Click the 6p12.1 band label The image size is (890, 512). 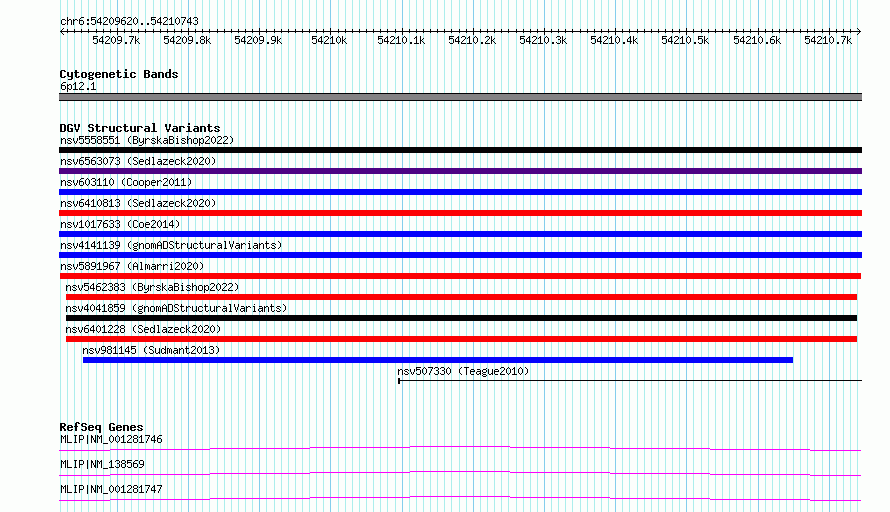(78, 86)
